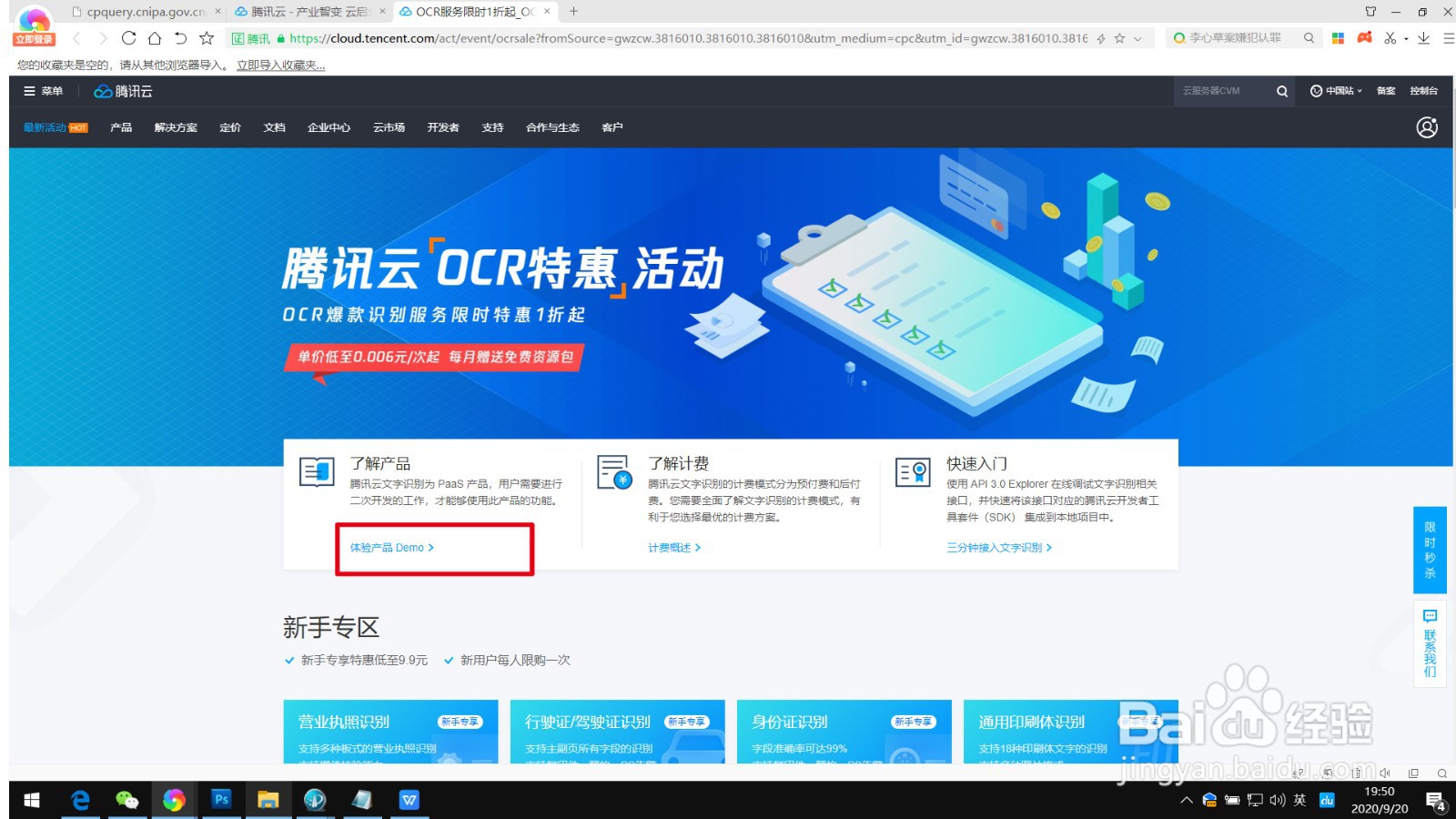This screenshot has height=819, width=1456.
Task: Click the 体验产品 Demo link
Action: (390, 547)
